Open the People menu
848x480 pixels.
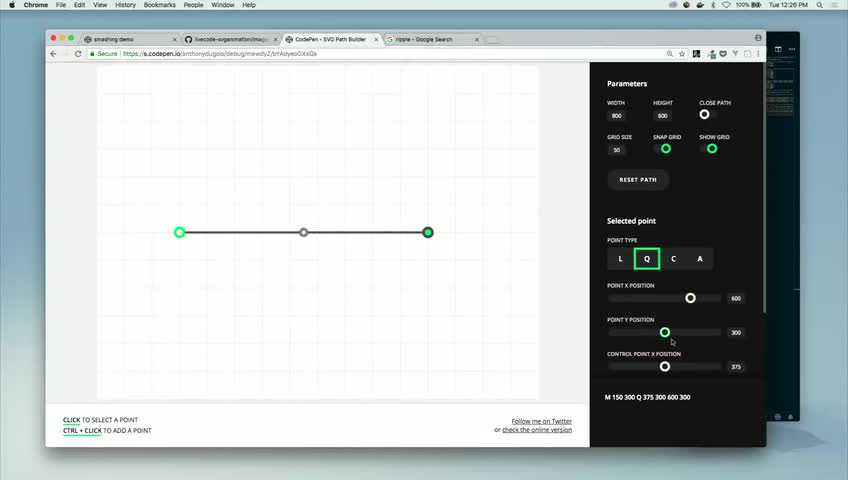click(x=193, y=5)
